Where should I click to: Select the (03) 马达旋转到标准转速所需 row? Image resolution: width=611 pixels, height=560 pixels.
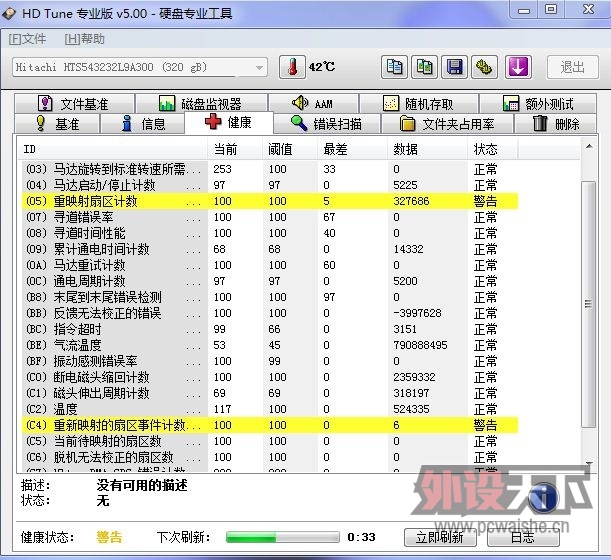click(x=268, y=169)
